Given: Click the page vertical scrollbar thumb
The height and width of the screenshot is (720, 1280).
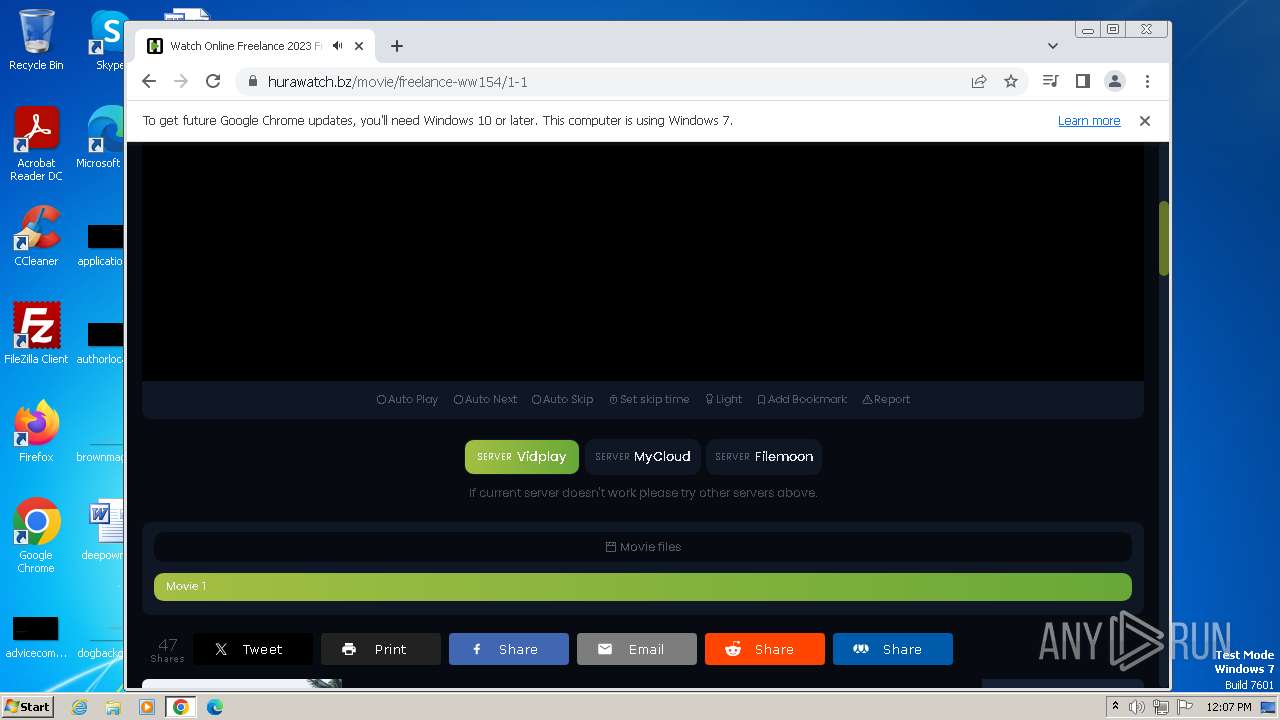Looking at the screenshot, I should click(1164, 238).
